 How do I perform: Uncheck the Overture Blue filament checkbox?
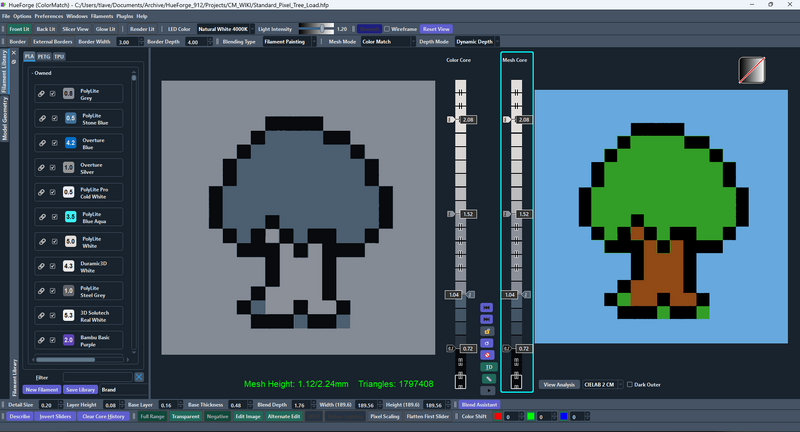pyautogui.click(x=54, y=143)
